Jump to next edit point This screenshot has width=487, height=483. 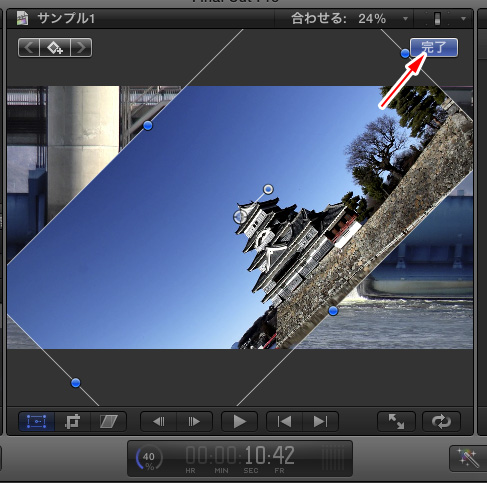click(x=321, y=422)
